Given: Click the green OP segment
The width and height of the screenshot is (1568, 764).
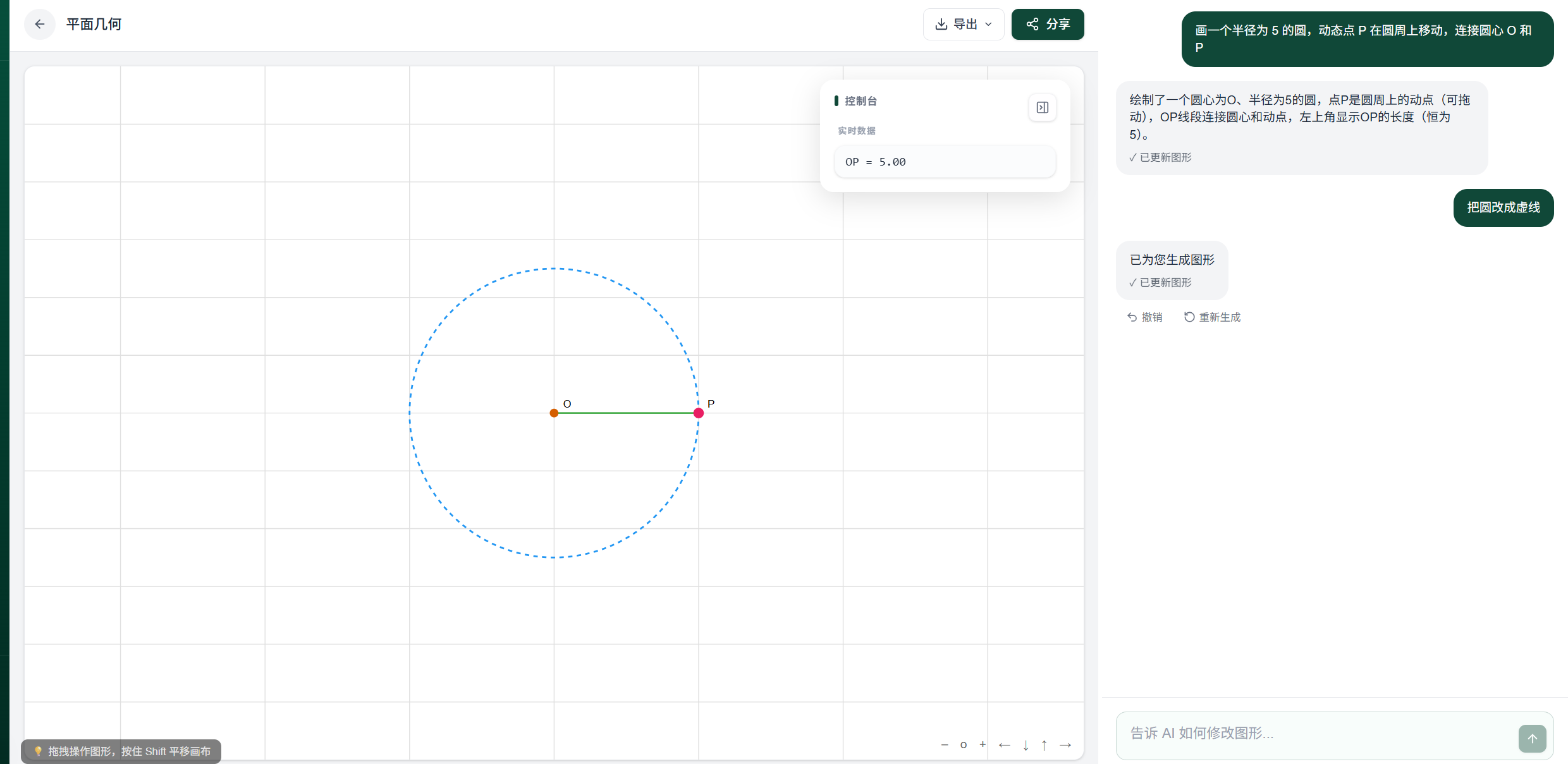Looking at the screenshot, I should (626, 413).
